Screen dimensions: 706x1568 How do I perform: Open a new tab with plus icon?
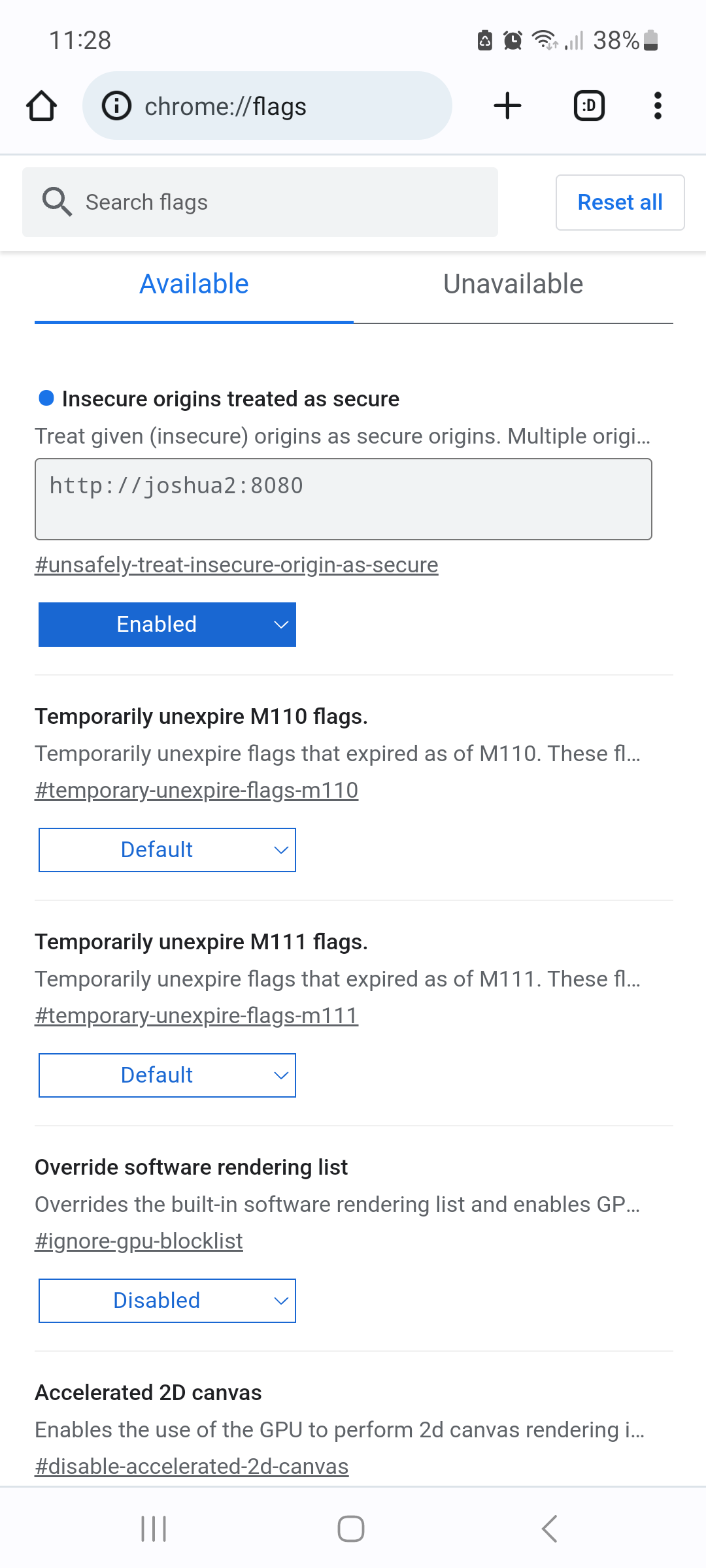[x=507, y=106]
